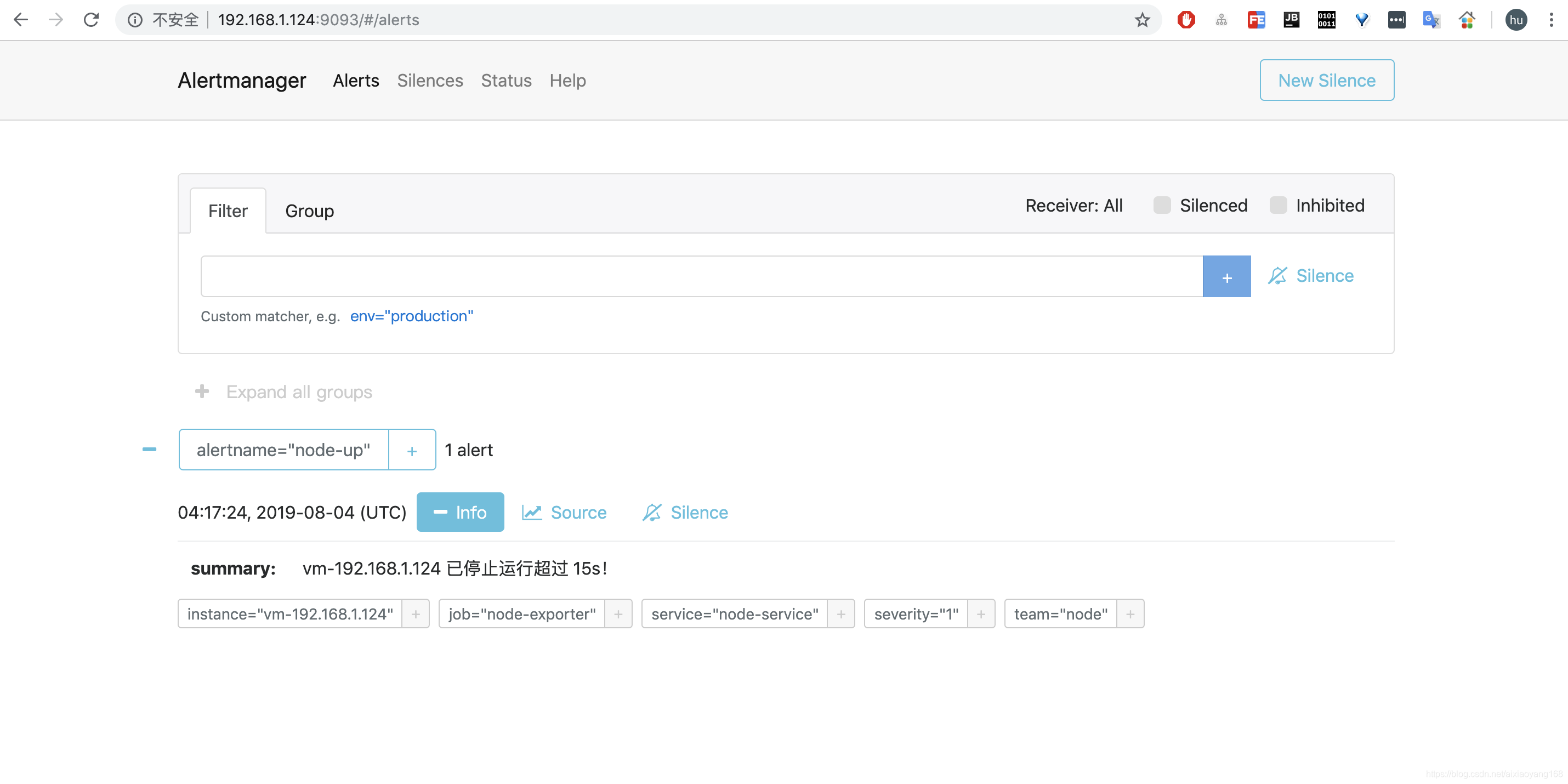This screenshot has width=1568, height=784.
Task: Click the bell-slash Silence icon beside filter
Action: (x=1277, y=276)
